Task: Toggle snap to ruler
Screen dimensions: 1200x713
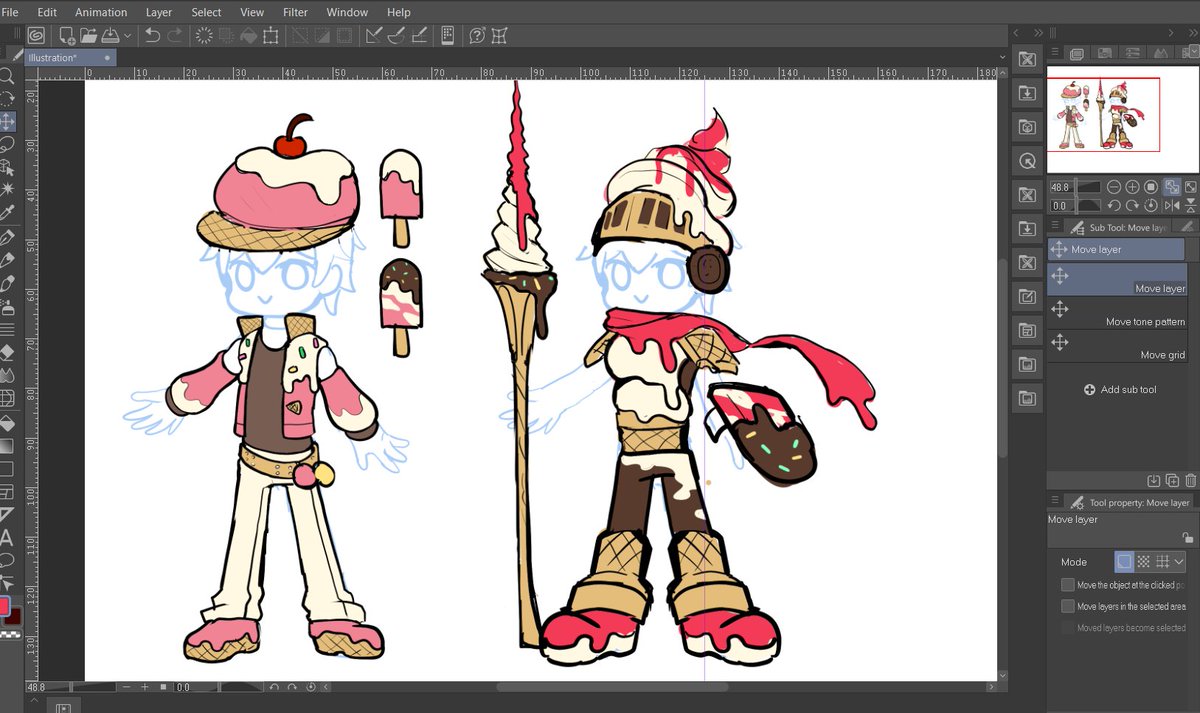Action: pos(376,35)
